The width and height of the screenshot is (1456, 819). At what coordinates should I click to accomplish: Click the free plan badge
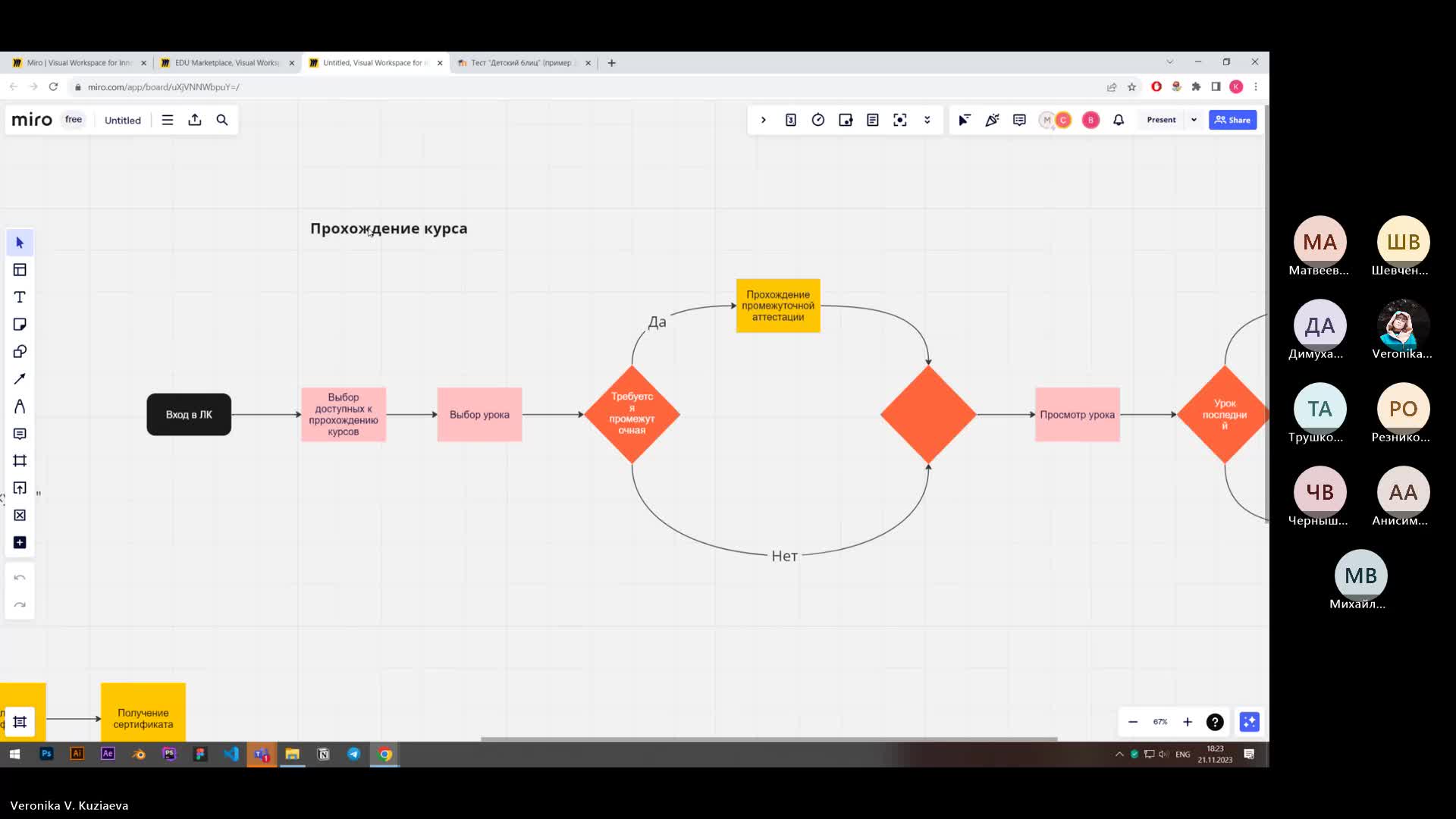click(74, 120)
